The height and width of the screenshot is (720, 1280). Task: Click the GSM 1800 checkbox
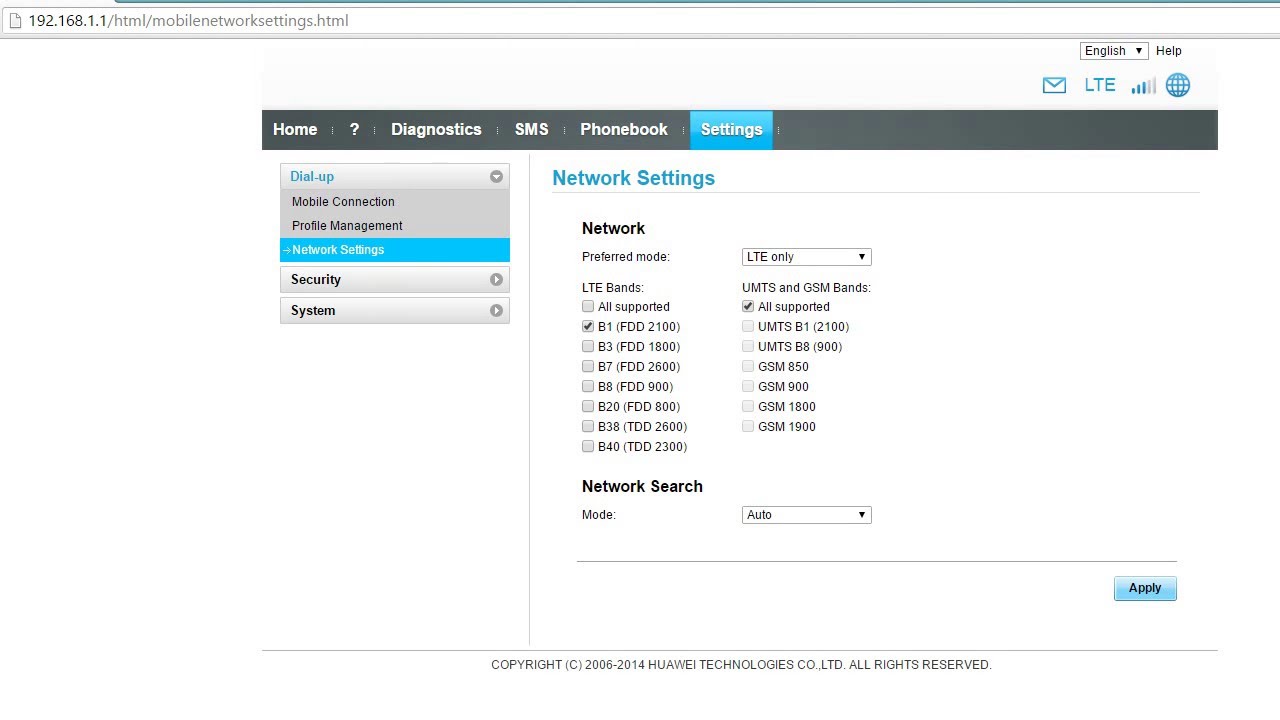[748, 407]
